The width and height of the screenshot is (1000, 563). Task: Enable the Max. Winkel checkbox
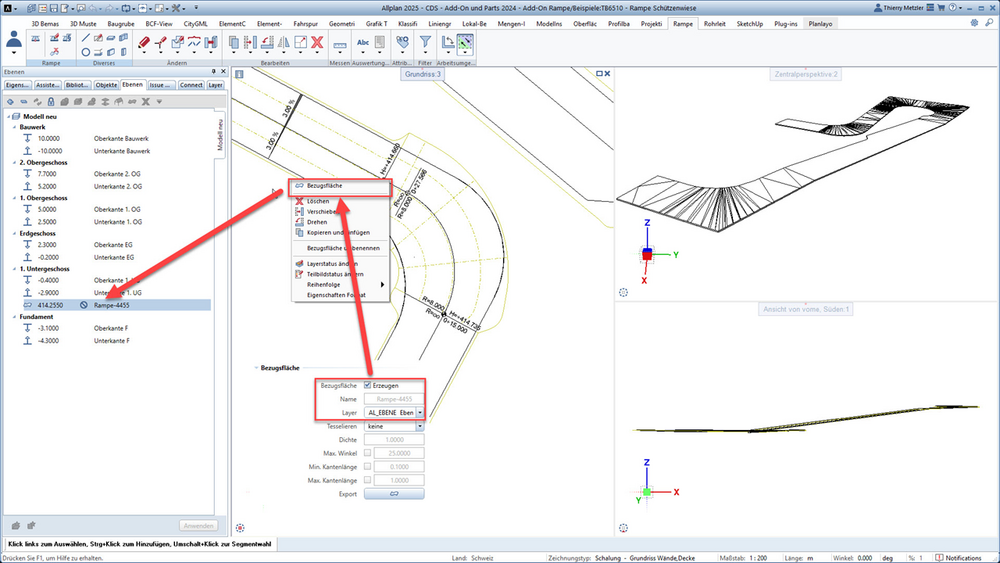(367, 453)
